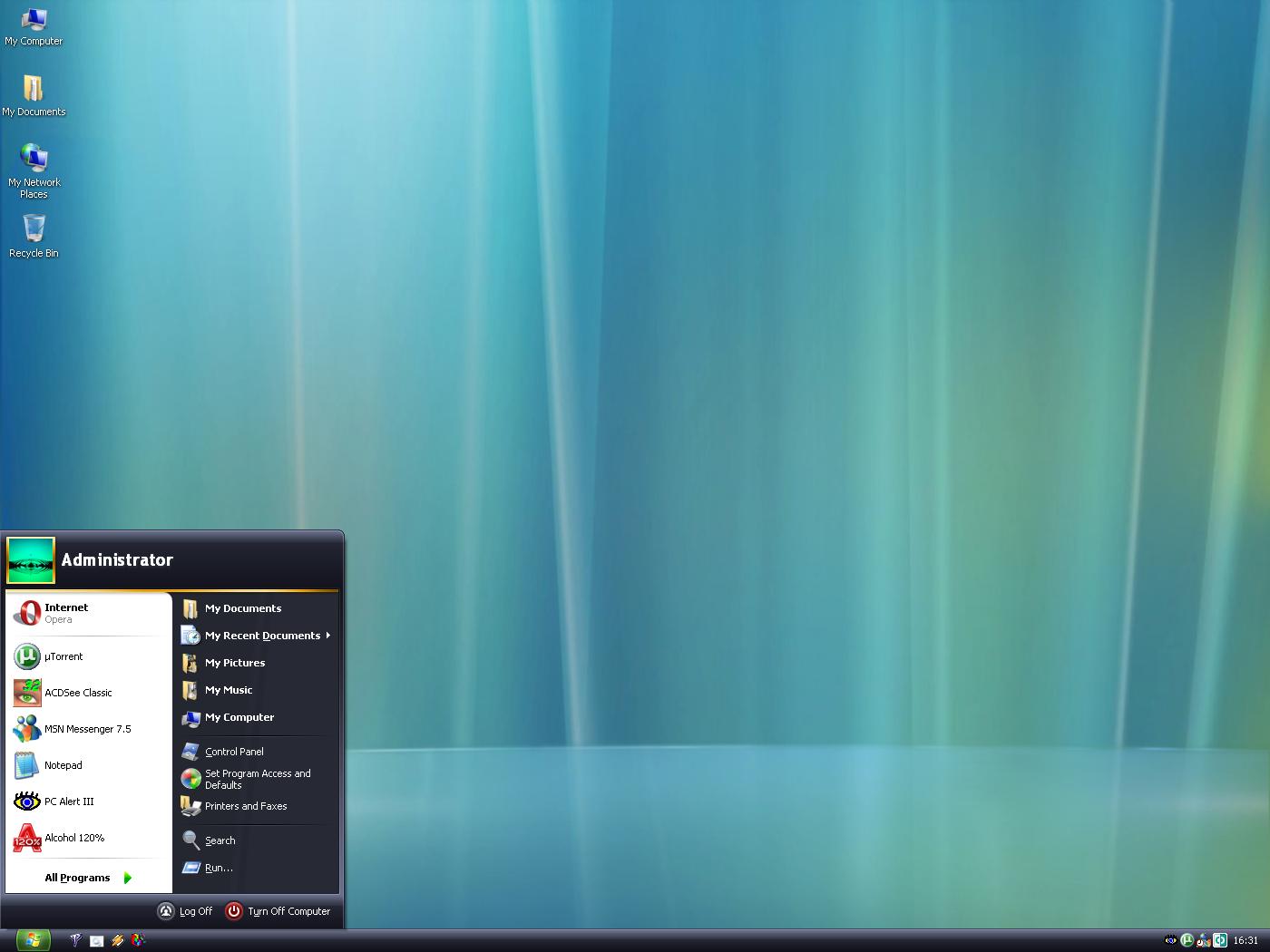Launch µTorrent from the Start menu list

tap(88, 656)
